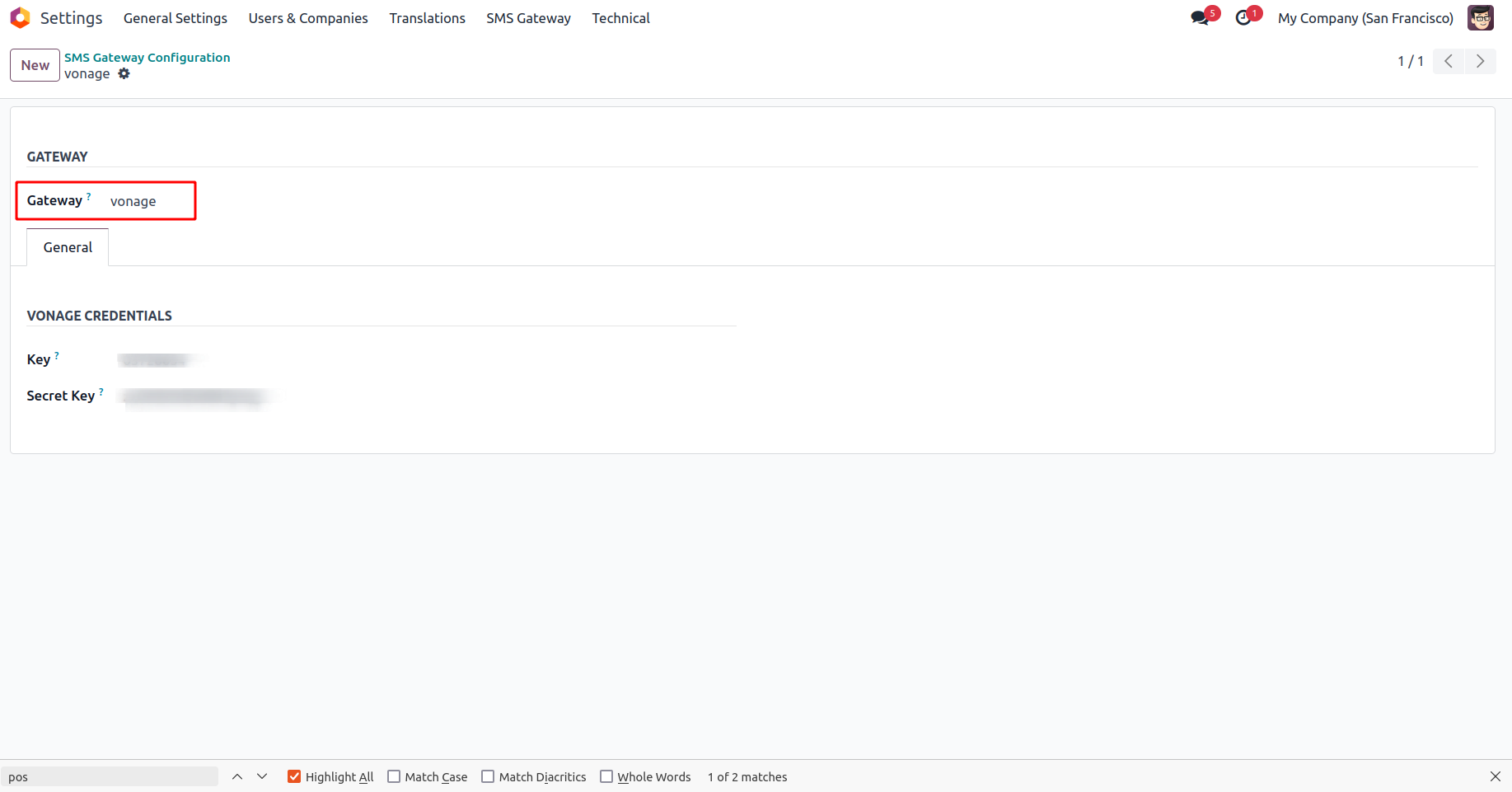Click the 1 of 2 matches text

pyautogui.click(x=747, y=776)
